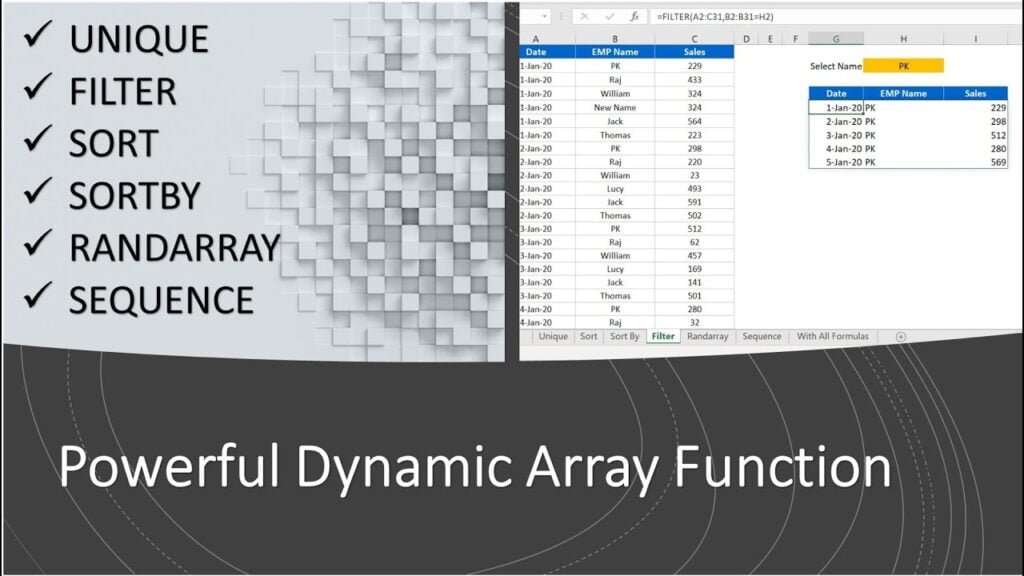Select the column G header
1024x576 pixels.
coord(836,37)
